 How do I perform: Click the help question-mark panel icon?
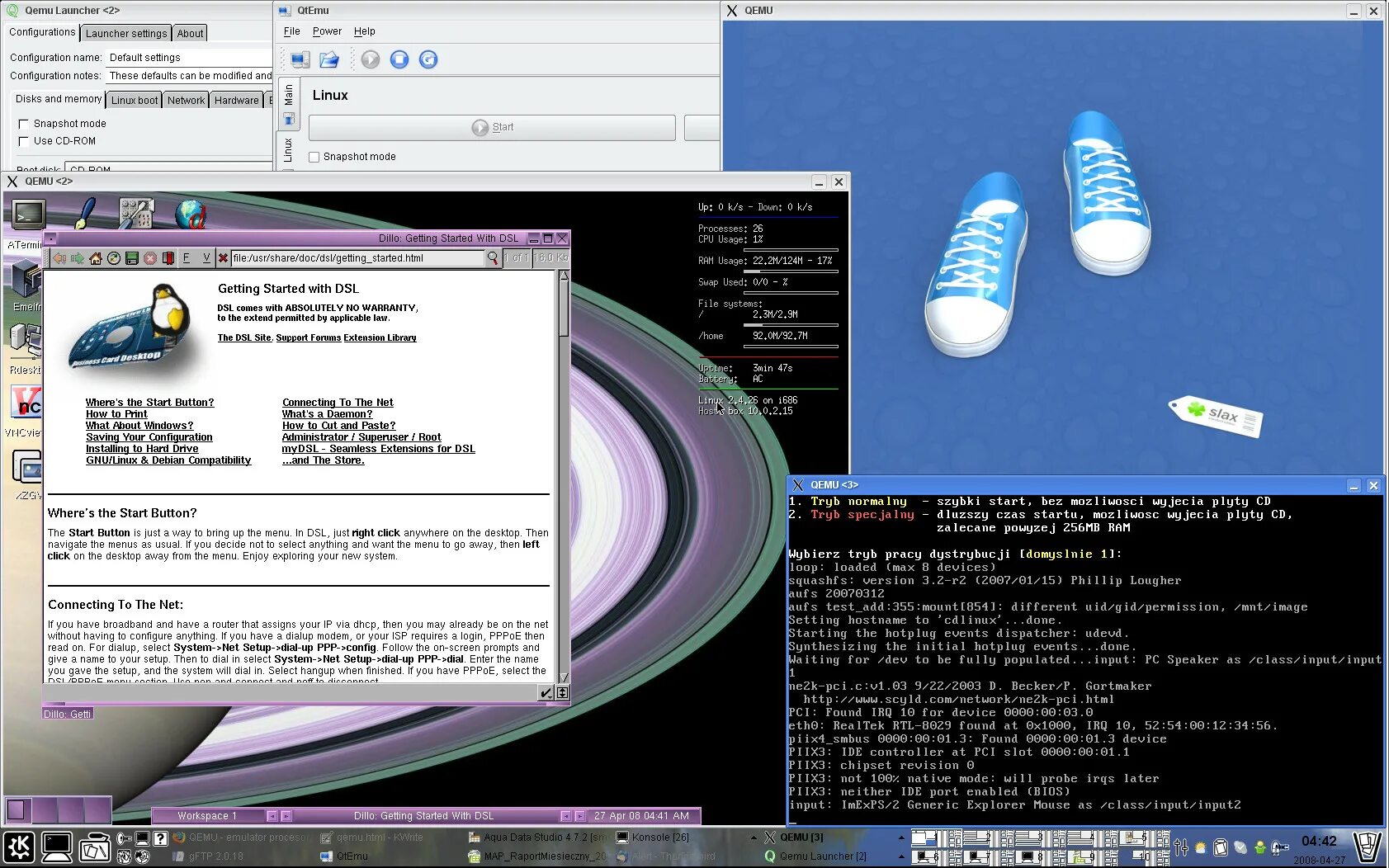[x=160, y=838]
